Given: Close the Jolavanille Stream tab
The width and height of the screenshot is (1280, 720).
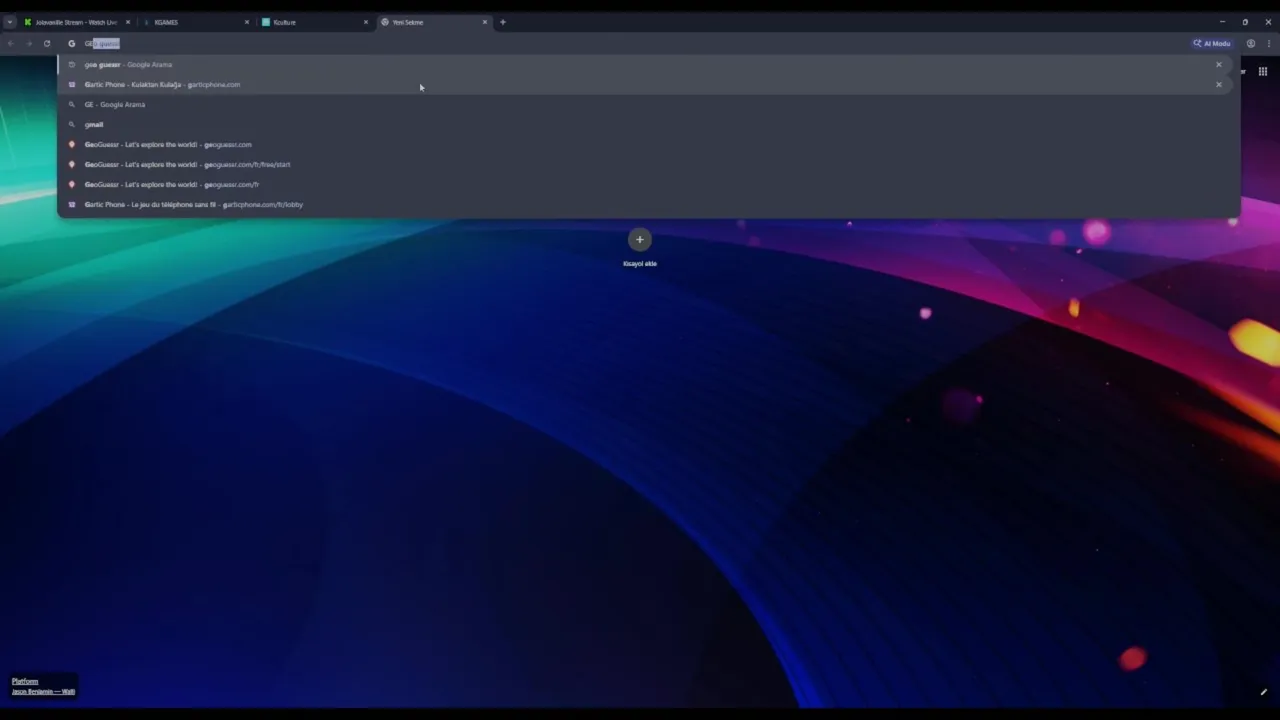Looking at the screenshot, I should (127, 22).
